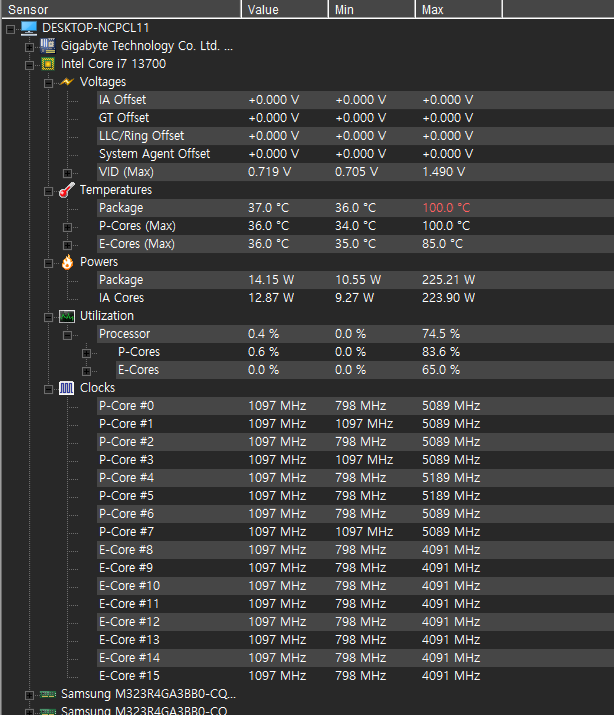614x715 pixels.
Task: Click the Max column header
Action: (459, 9)
